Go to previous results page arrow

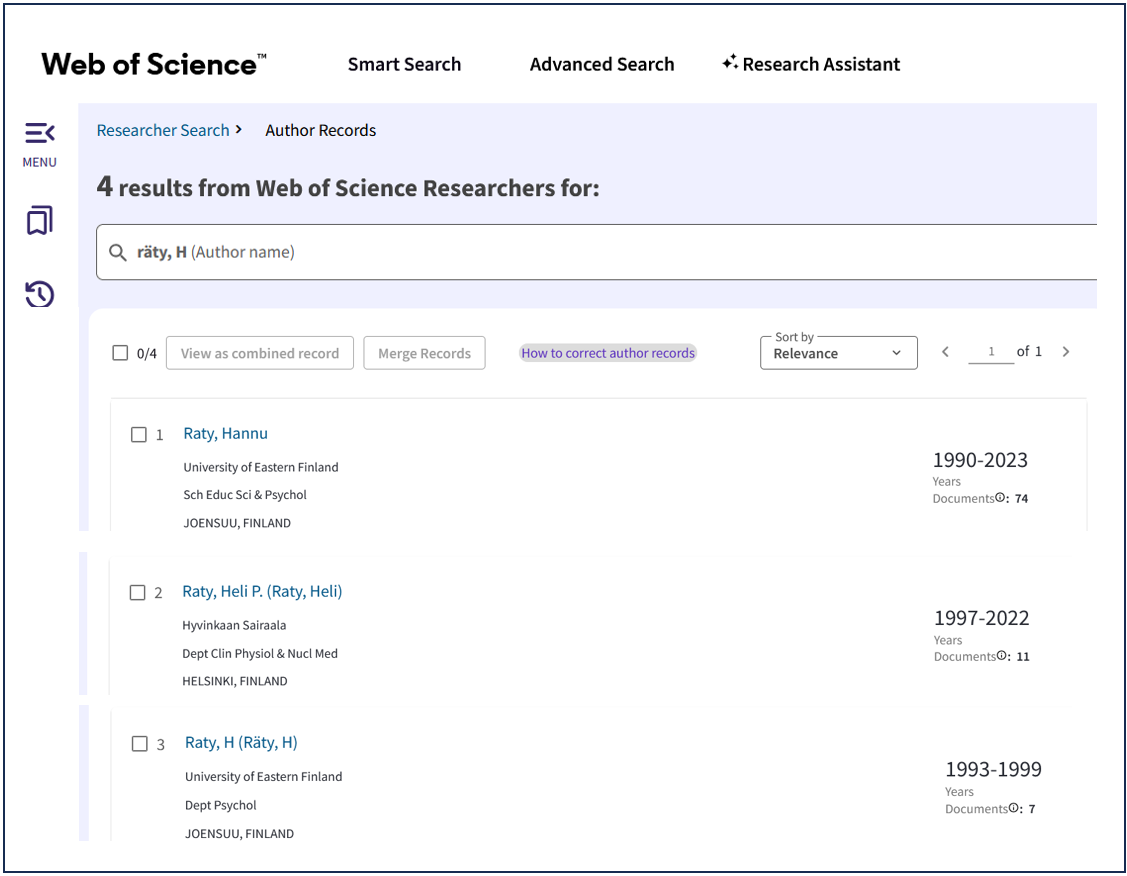pyautogui.click(x=945, y=351)
